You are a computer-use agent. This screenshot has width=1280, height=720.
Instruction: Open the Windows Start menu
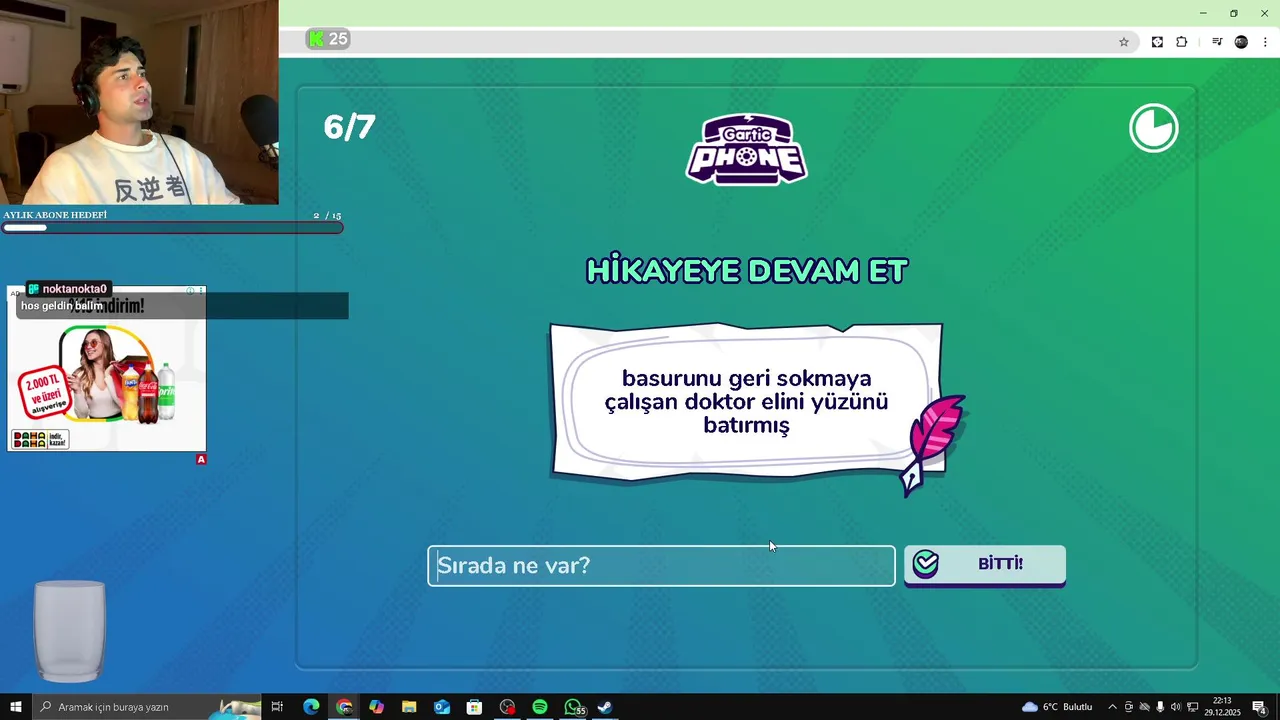[x=15, y=707]
